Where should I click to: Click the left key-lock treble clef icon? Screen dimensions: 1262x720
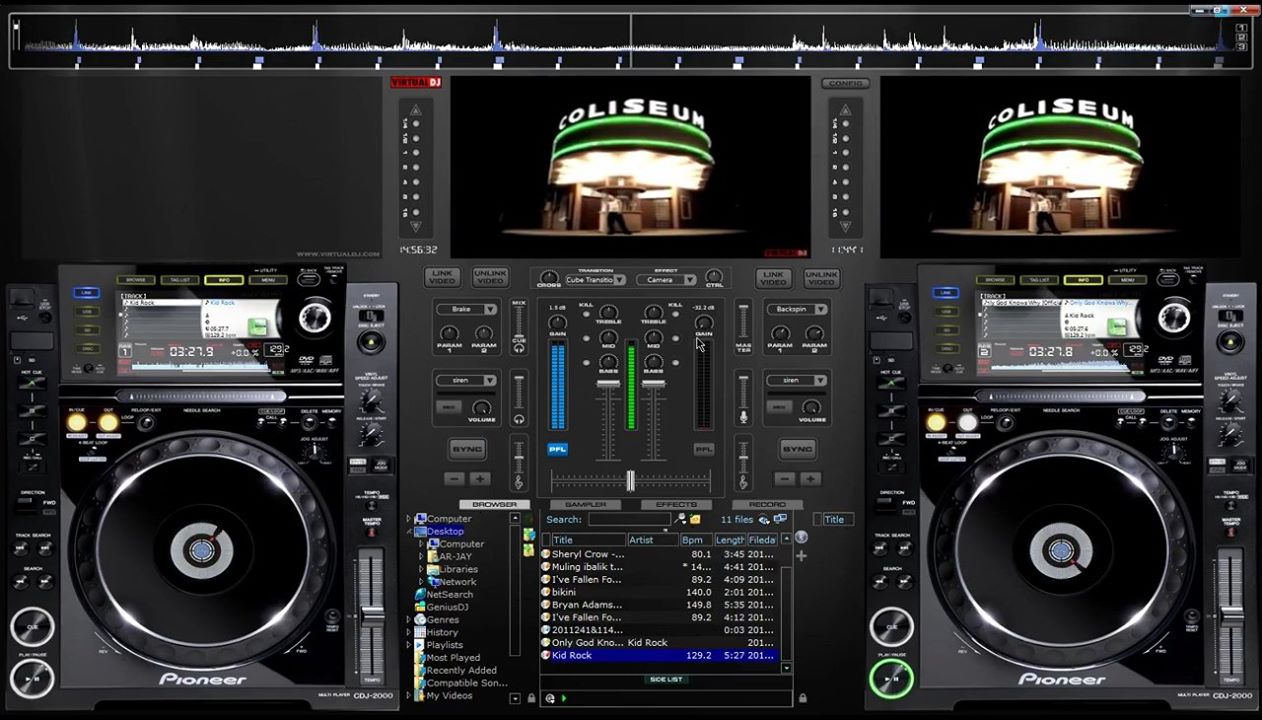[x=518, y=483]
